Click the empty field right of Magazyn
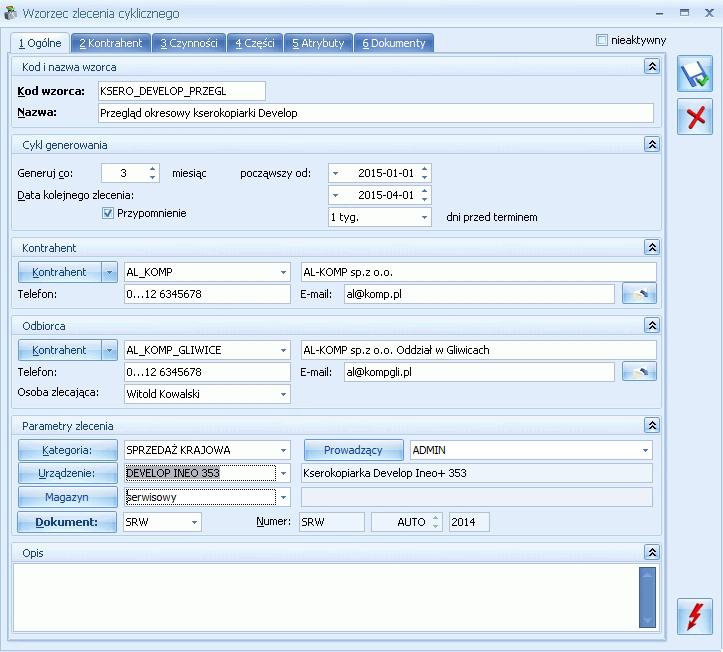Image resolution: width=723 pixels, height=652 pixels. [477, 497]
